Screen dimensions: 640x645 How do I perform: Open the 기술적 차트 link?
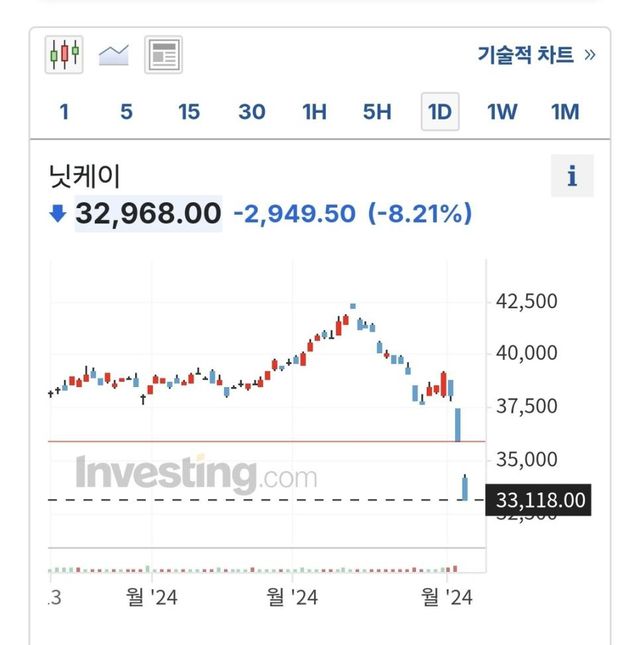point(525,55)
